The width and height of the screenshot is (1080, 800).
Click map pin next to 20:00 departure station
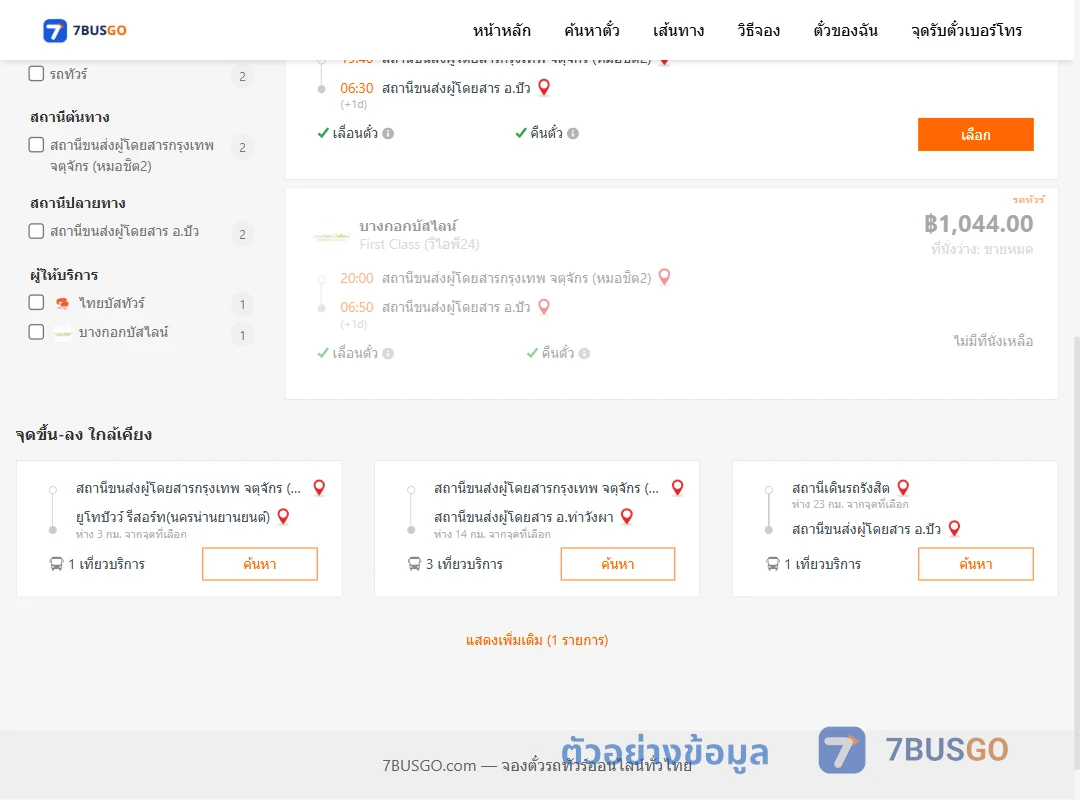[x=664, y=277]
